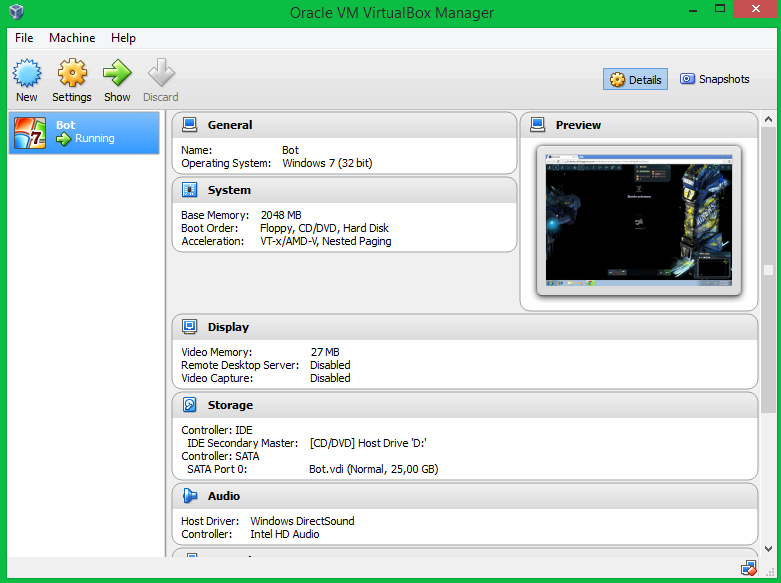
Task: Open the Audio section header
Action: click(465, 496)
